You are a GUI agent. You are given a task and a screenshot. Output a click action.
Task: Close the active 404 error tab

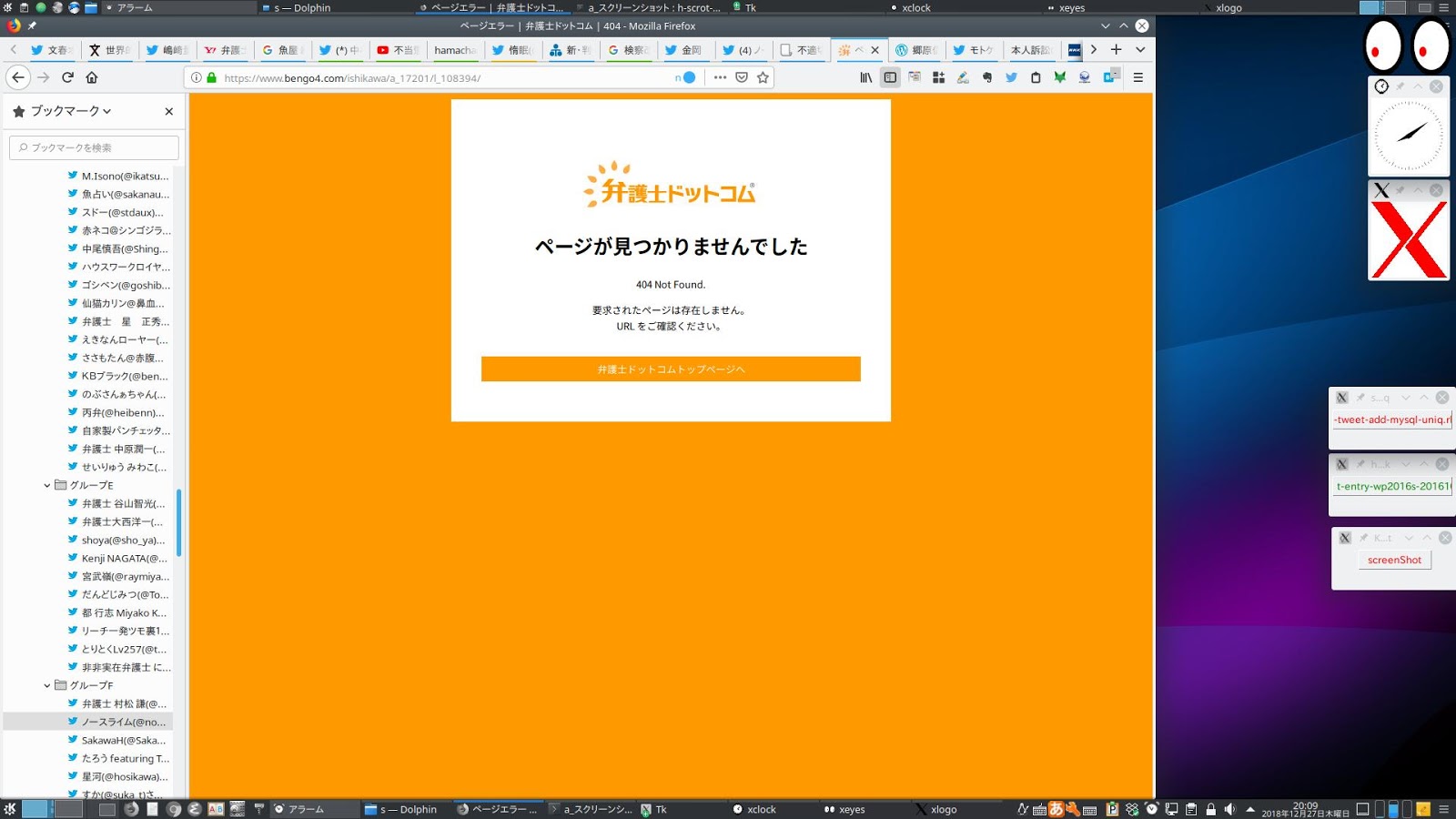tap(875, 50)
